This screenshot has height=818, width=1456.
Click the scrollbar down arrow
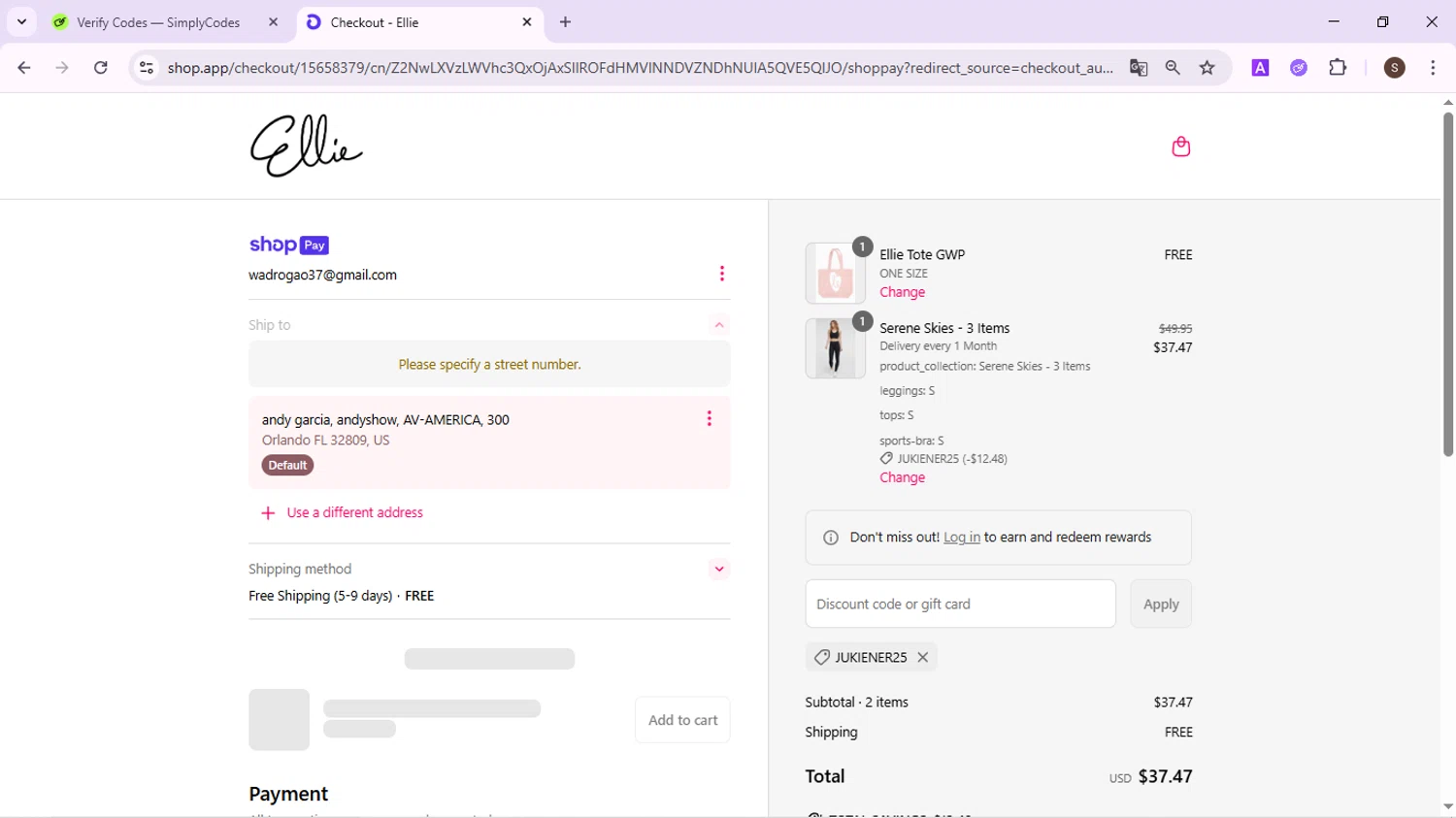[1447, 807]
